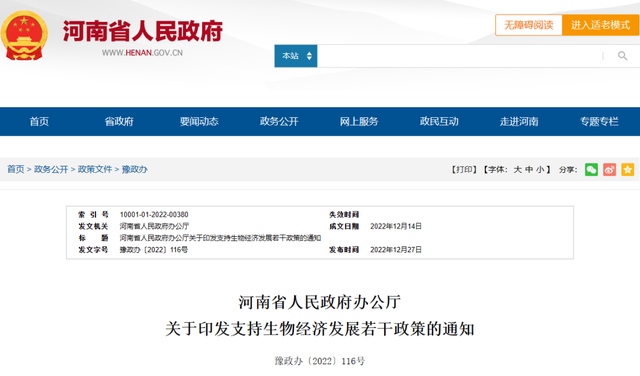Enable 无障碍阅读 accessible reading mode
The width and height of the screenshot is (640, 376).
point(529,25)
